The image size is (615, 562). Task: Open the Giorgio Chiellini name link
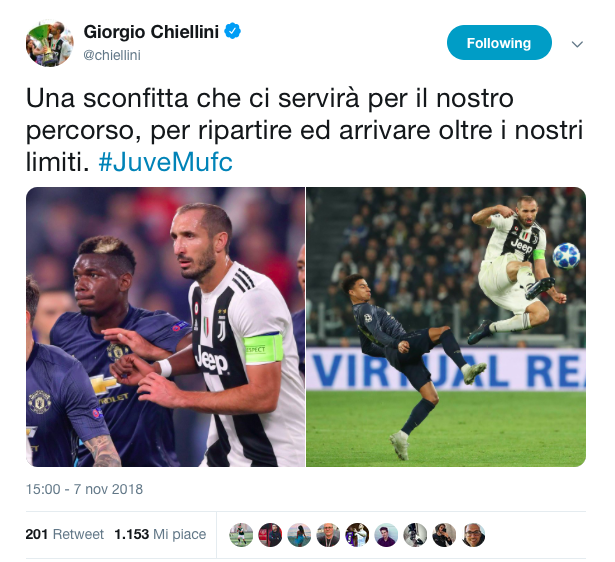pos(151,31)
